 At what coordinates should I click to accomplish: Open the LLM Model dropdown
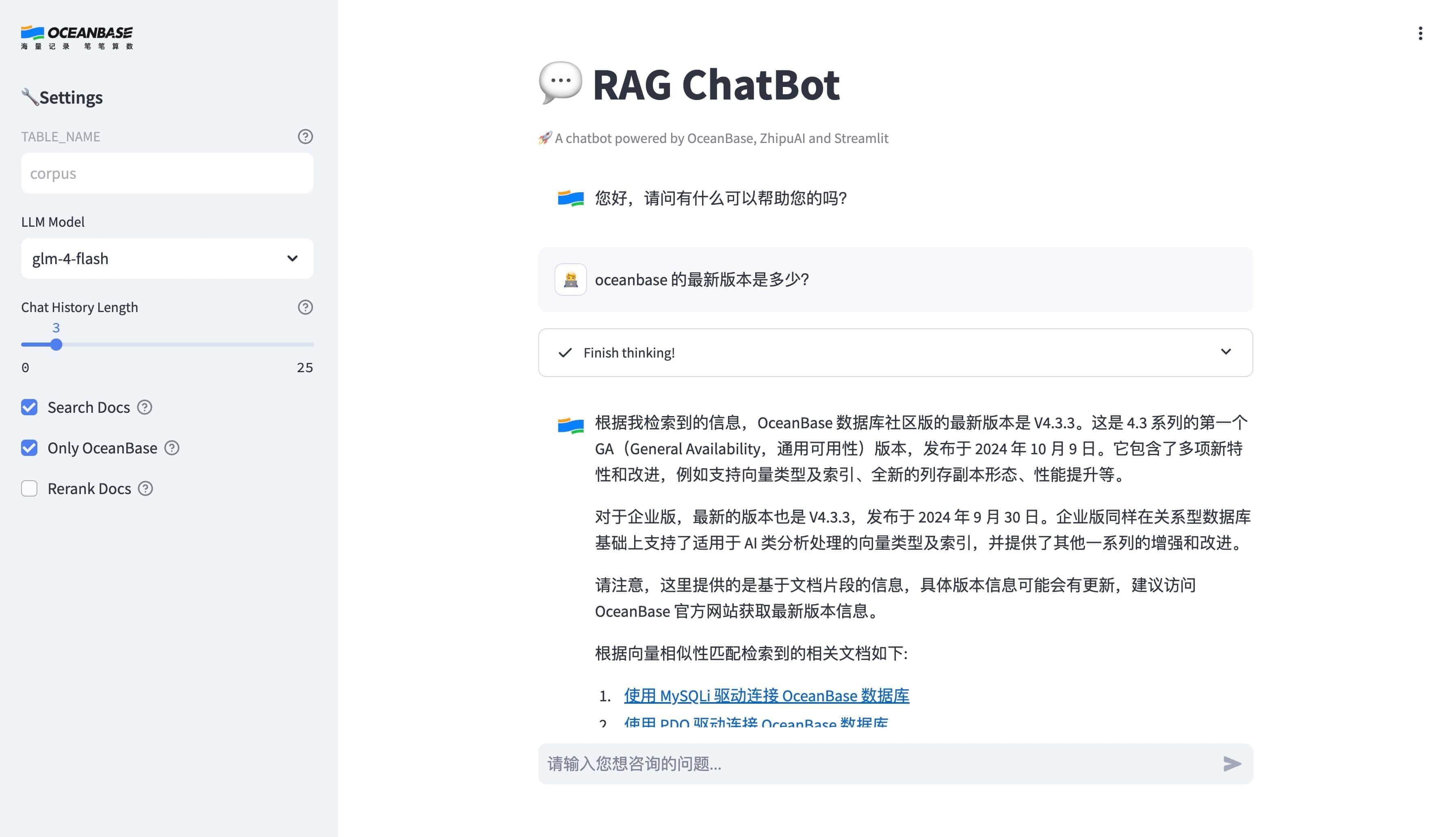pos(167,259)
